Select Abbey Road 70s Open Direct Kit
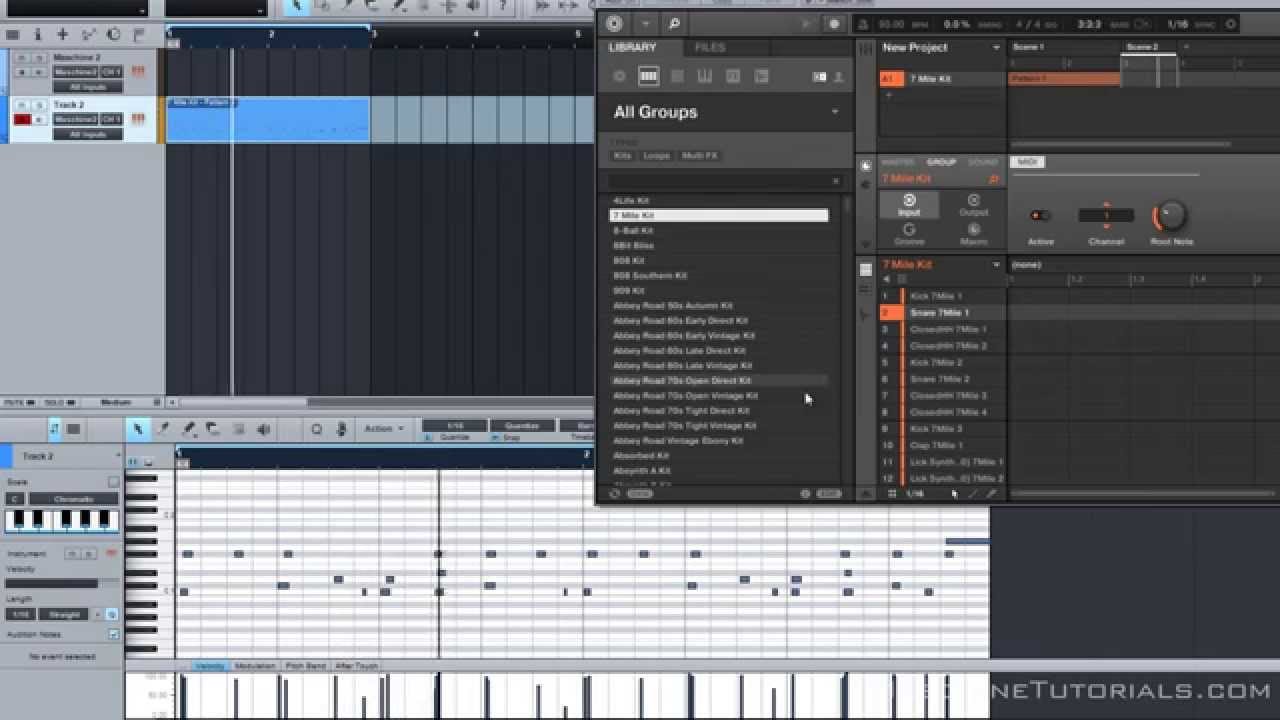Image resolution: width=1280 pixels, height=720 pixels. pyautogui.click(x=719, y=381)
